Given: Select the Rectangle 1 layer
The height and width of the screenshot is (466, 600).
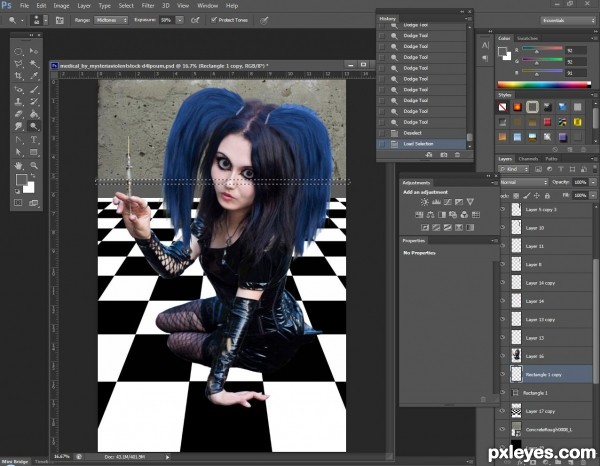Looking at the screenshot, I should click(x=546, y=393).
